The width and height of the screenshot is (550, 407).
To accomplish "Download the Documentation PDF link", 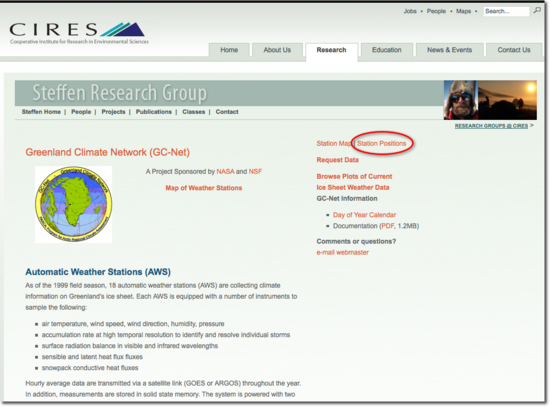I will tap(387, 226).
